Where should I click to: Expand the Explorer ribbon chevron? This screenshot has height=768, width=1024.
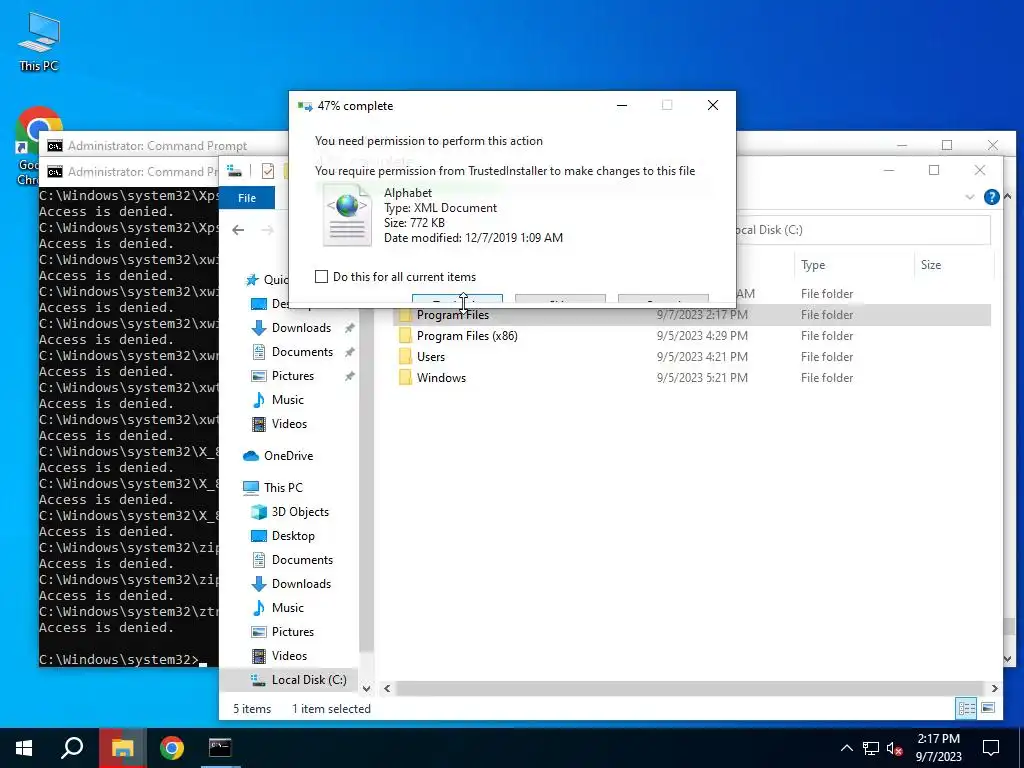click(x=970, y=197)
